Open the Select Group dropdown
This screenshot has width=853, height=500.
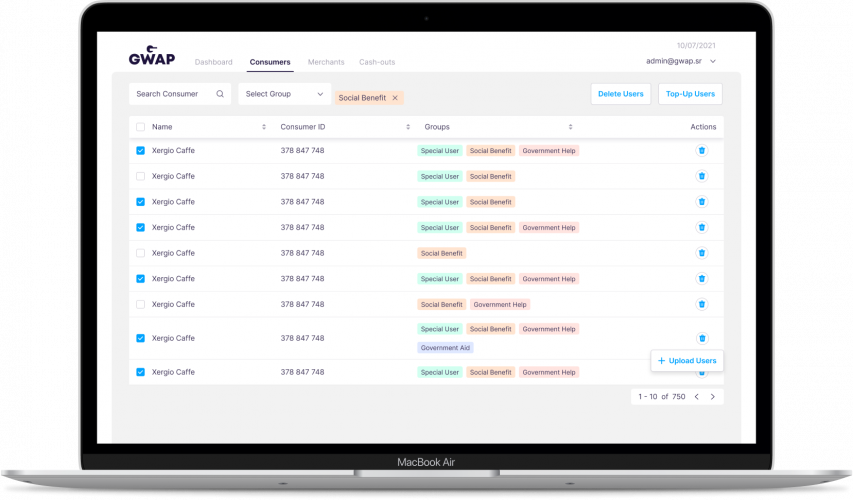pyautogui.click(x=285, y=94)
